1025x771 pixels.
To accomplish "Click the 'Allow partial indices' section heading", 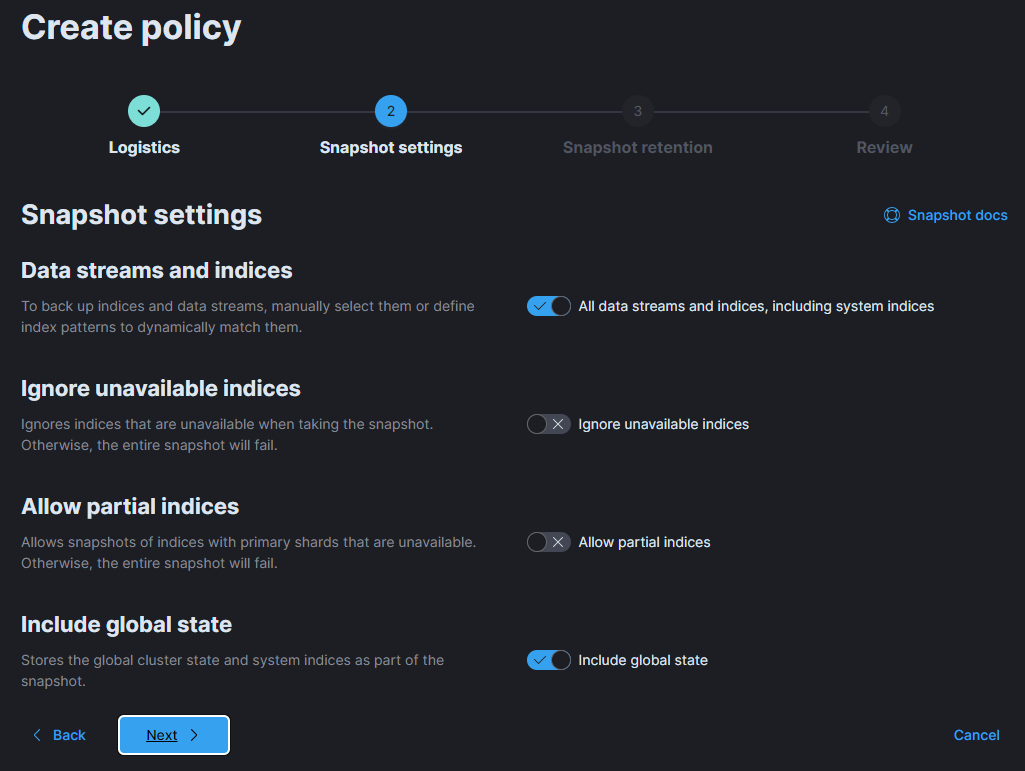I will point(130,507).
